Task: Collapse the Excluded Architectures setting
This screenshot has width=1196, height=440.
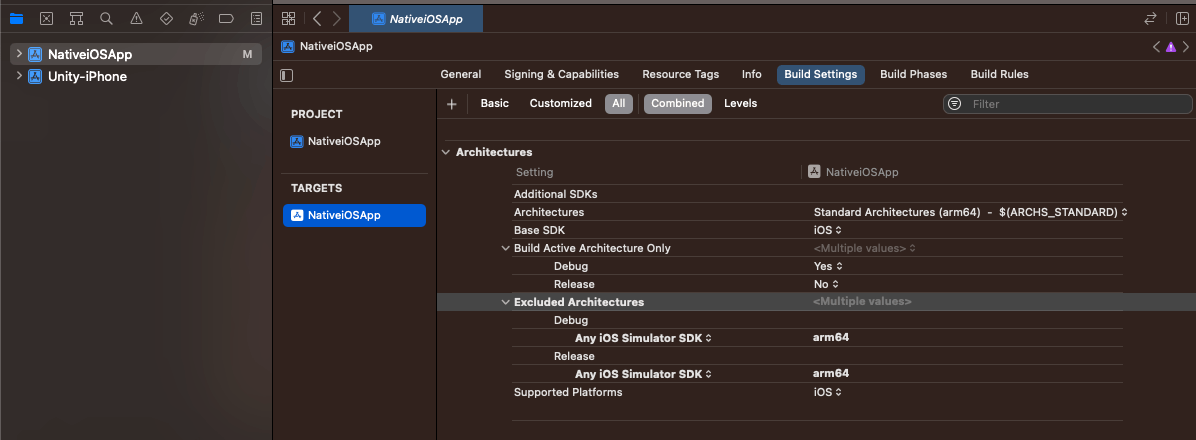Action: (505, 302)
